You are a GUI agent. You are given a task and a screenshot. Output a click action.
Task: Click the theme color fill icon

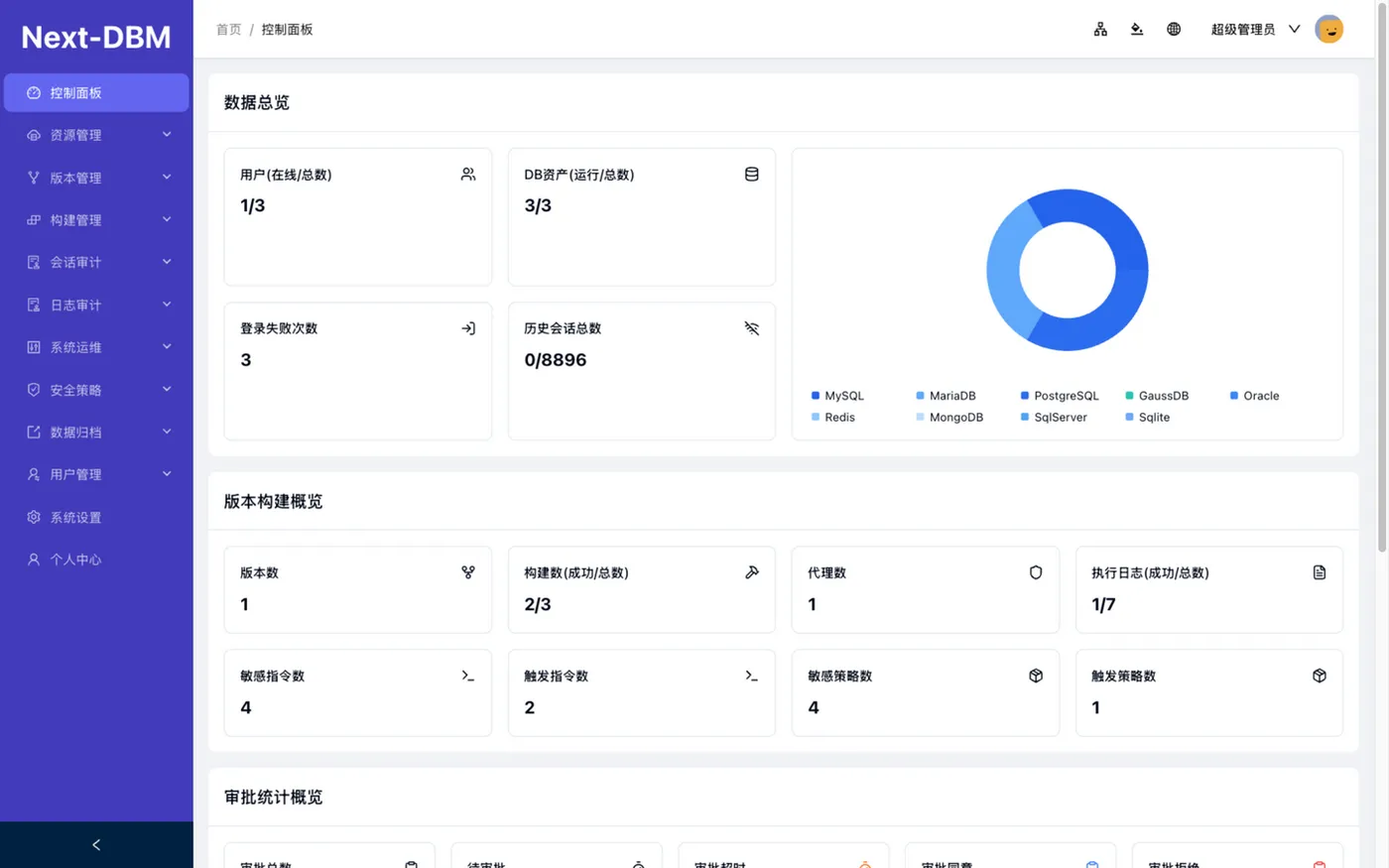coord(1137,29)
